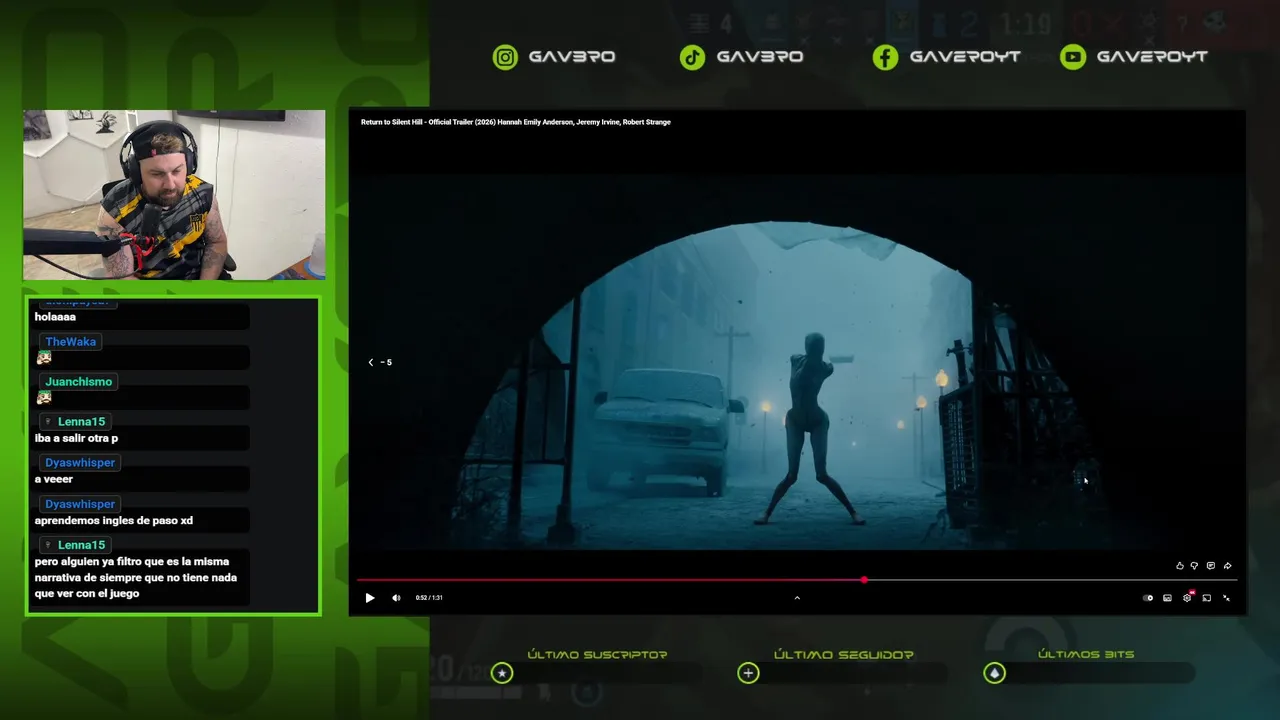Click the -5 rewind chevron indicator
This screenshot has width=1280, height=720.
point(380,362)
